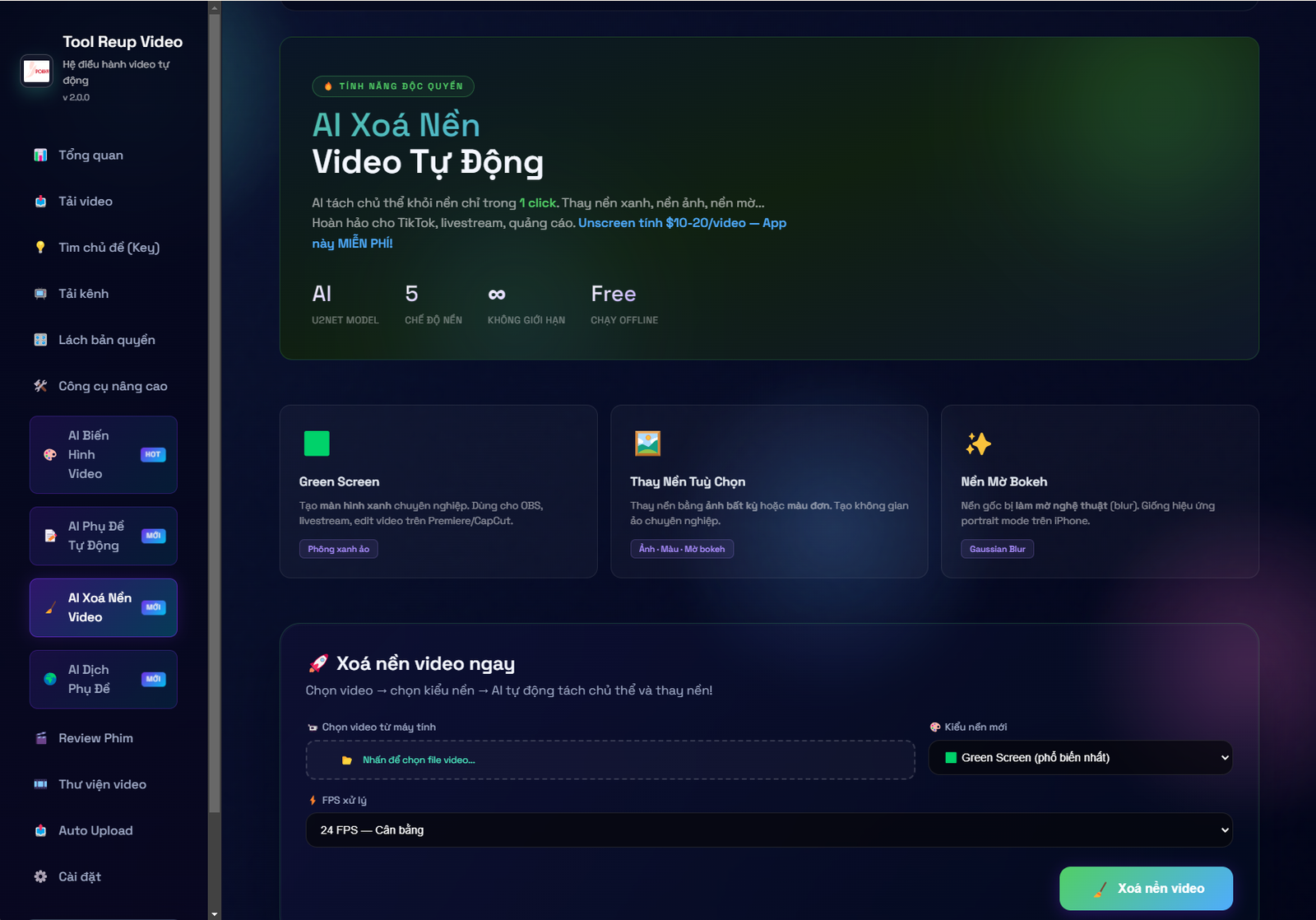Open AI Biến Hình Video menu item
Viewport: 1316px width, 920px height.
click(x=103, y=455)
